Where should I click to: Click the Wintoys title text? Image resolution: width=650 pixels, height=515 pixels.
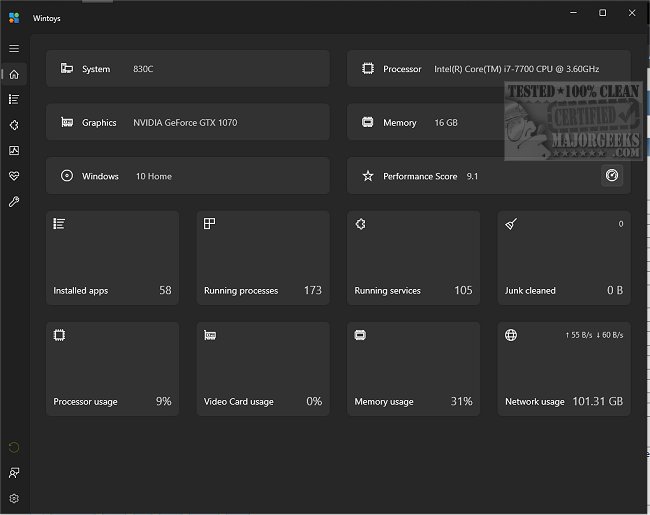click(x=47, y=18)
